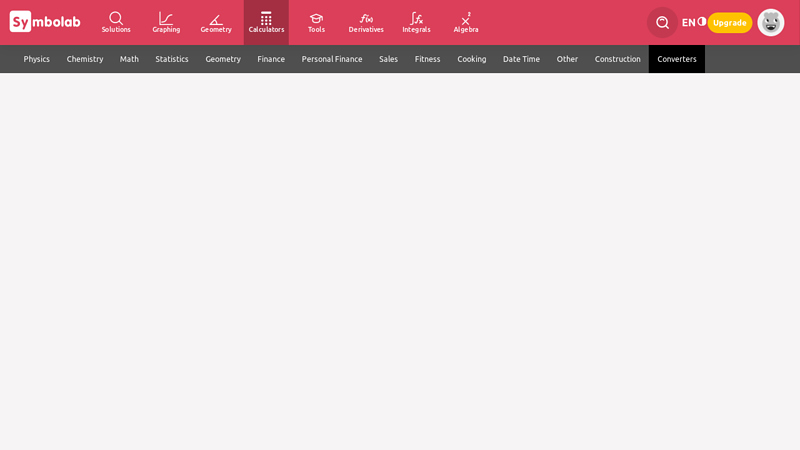Open the EN language selector

coord(688,22)
